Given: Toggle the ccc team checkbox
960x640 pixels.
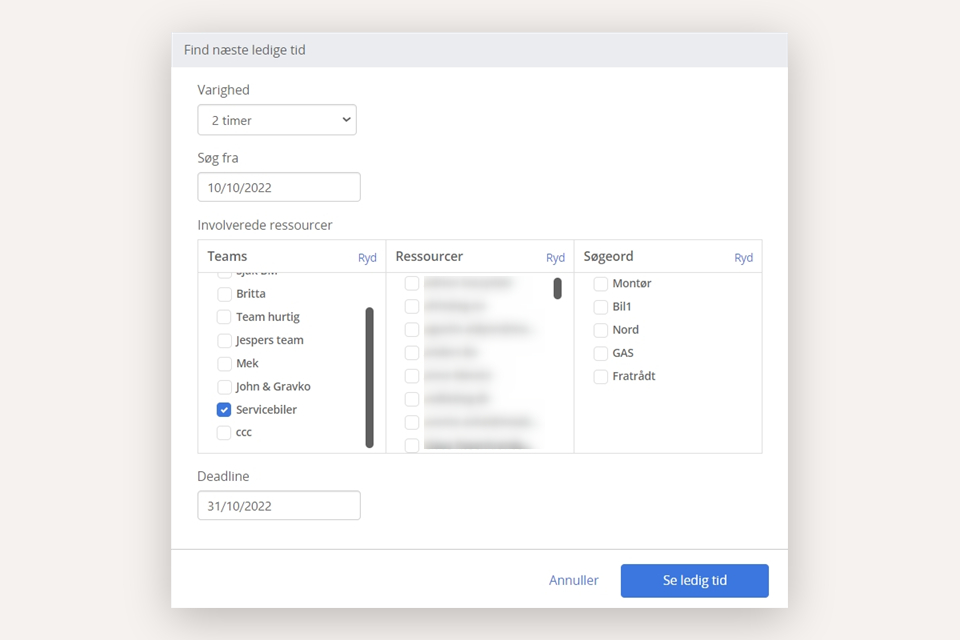Looking at the screenshot, I should pos(224,433).
